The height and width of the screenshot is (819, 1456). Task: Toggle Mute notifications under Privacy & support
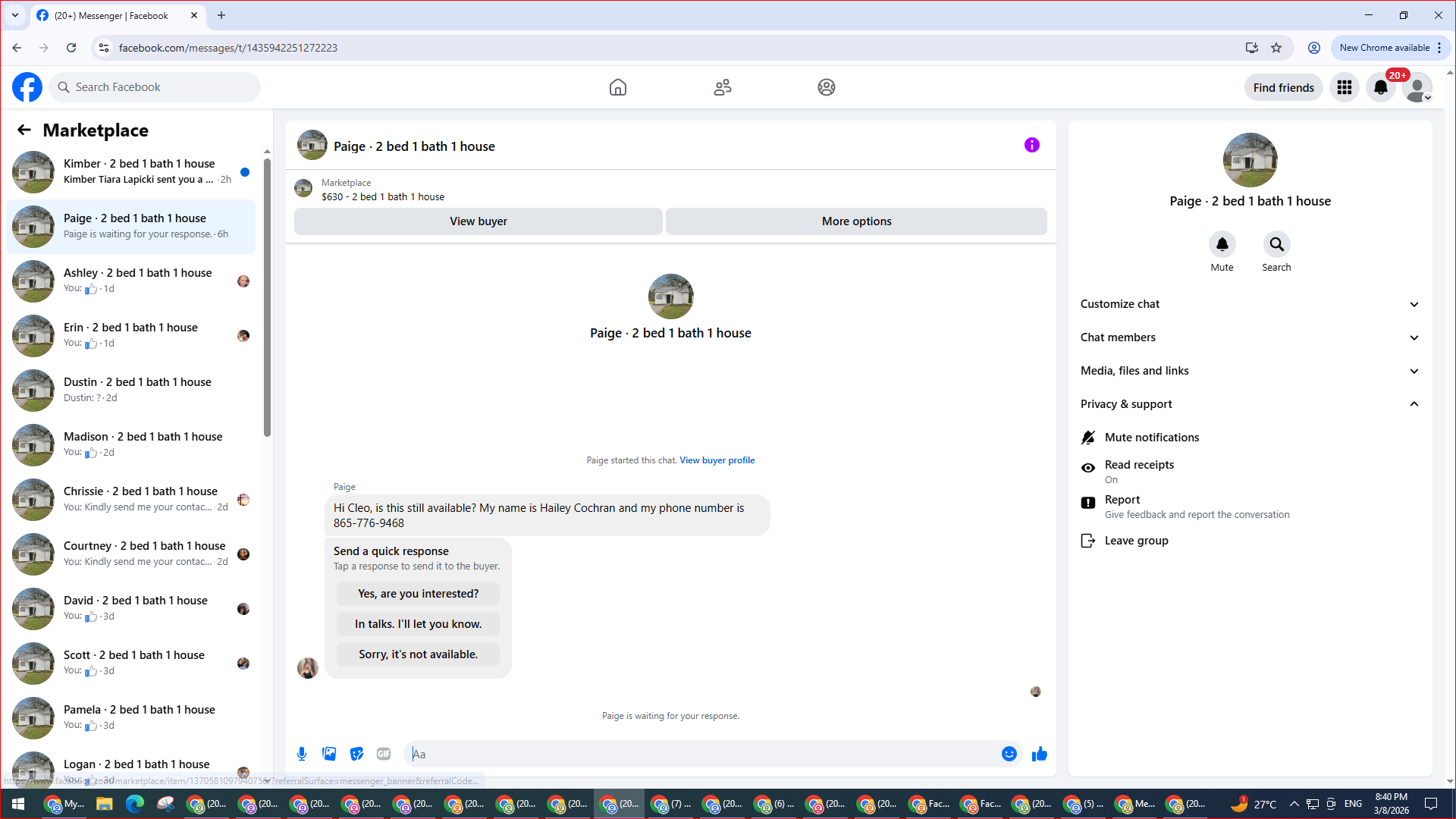(x=1151, y=438)
